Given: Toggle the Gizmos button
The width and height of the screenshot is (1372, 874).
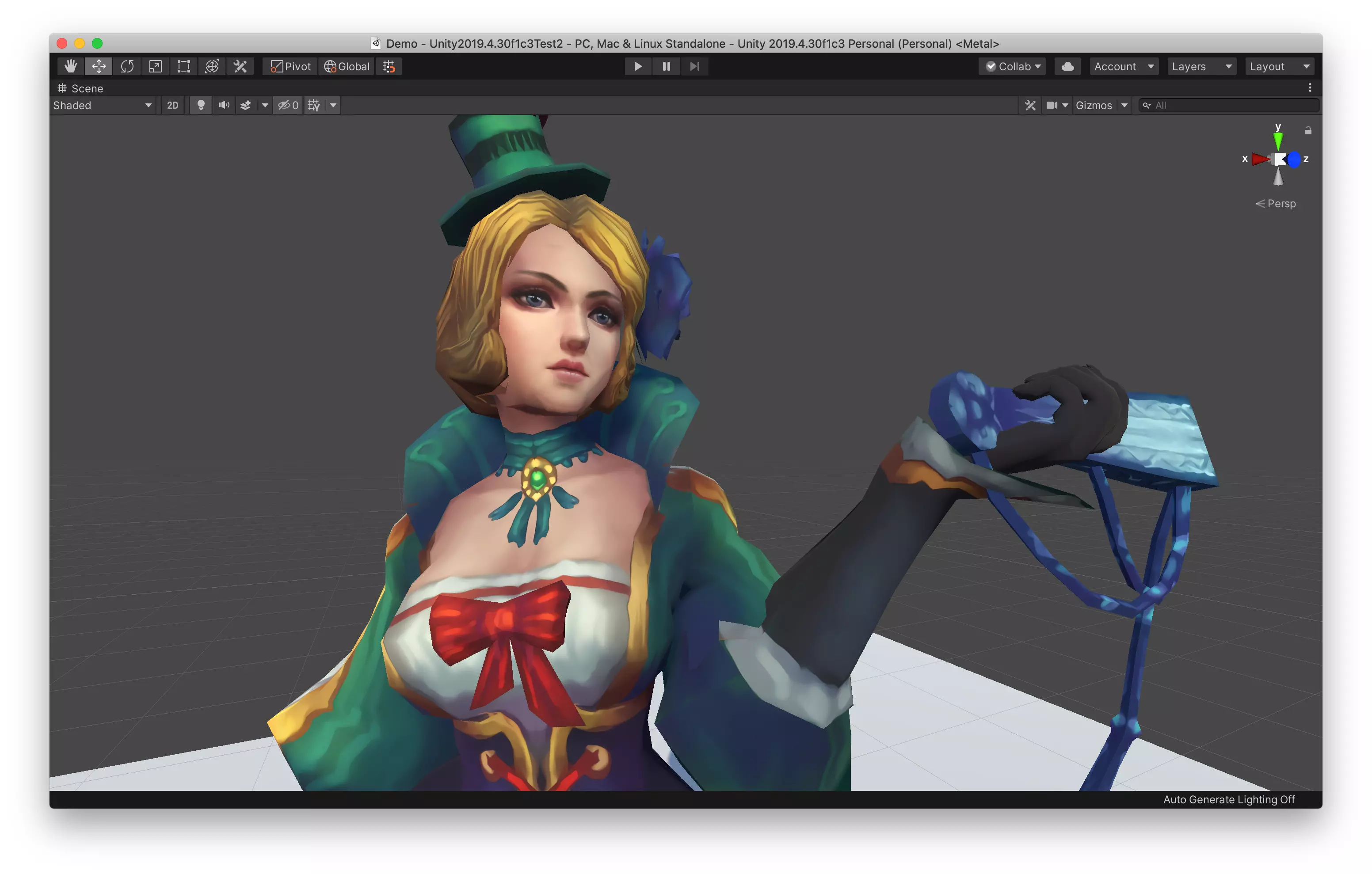Looking at the screenshot, I should (x=1094, y=106).
